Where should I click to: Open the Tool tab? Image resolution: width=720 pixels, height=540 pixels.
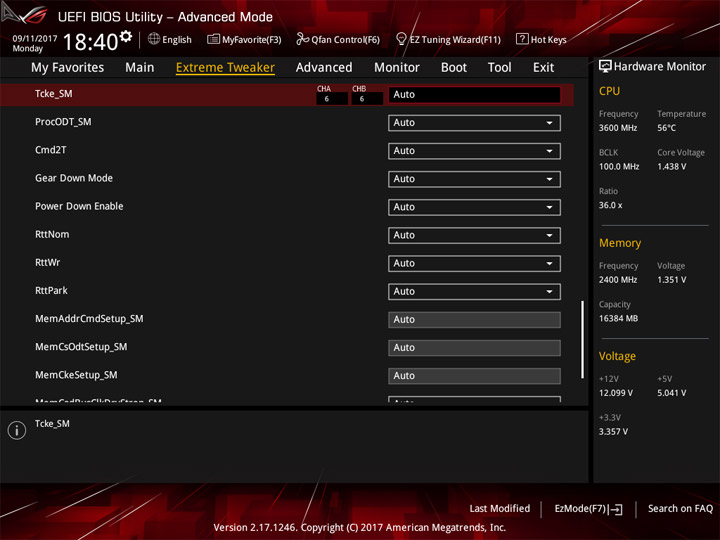pos(499,68)
